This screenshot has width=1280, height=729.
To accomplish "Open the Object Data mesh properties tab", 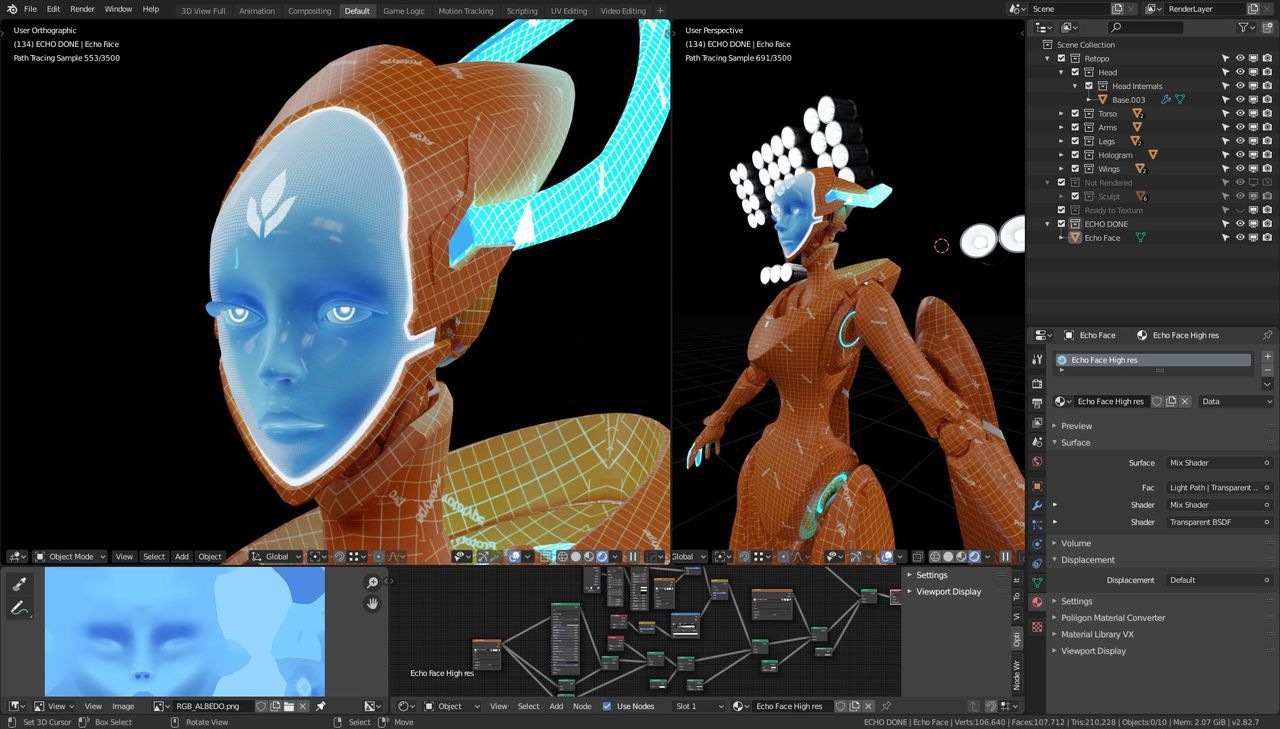I will click(x=1037, y=582).
